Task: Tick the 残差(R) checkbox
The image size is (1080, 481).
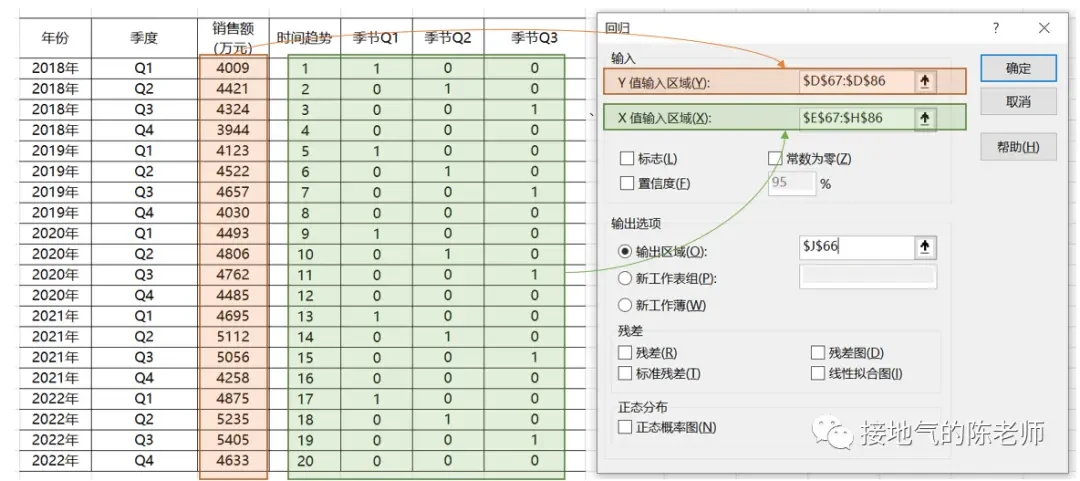Action: (x=625, y=353)
